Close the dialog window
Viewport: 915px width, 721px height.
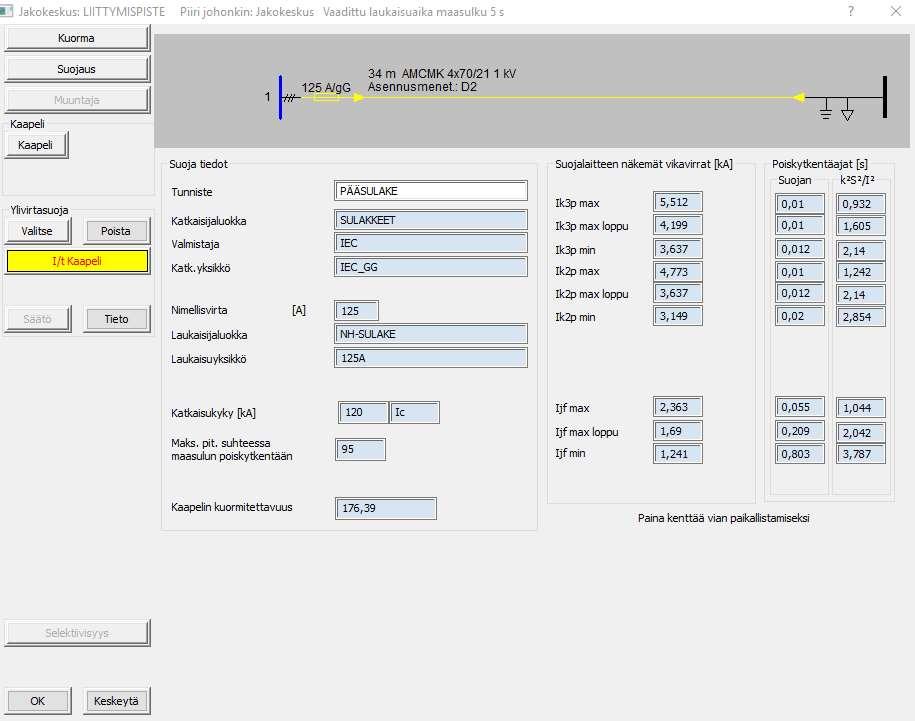click(896, 11)
